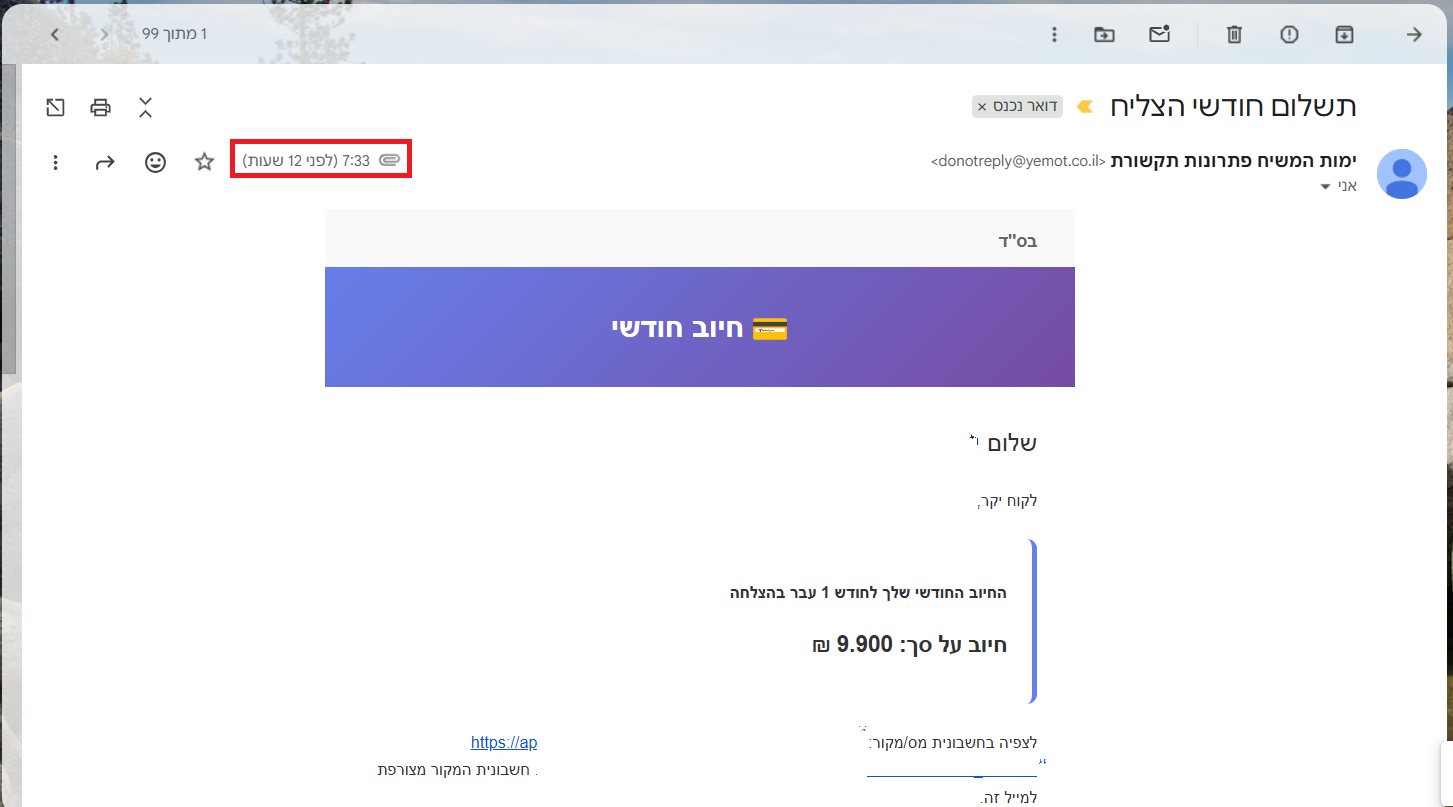Collapse the expanded message view
1453x807 pixels.
tap(145, 107)
